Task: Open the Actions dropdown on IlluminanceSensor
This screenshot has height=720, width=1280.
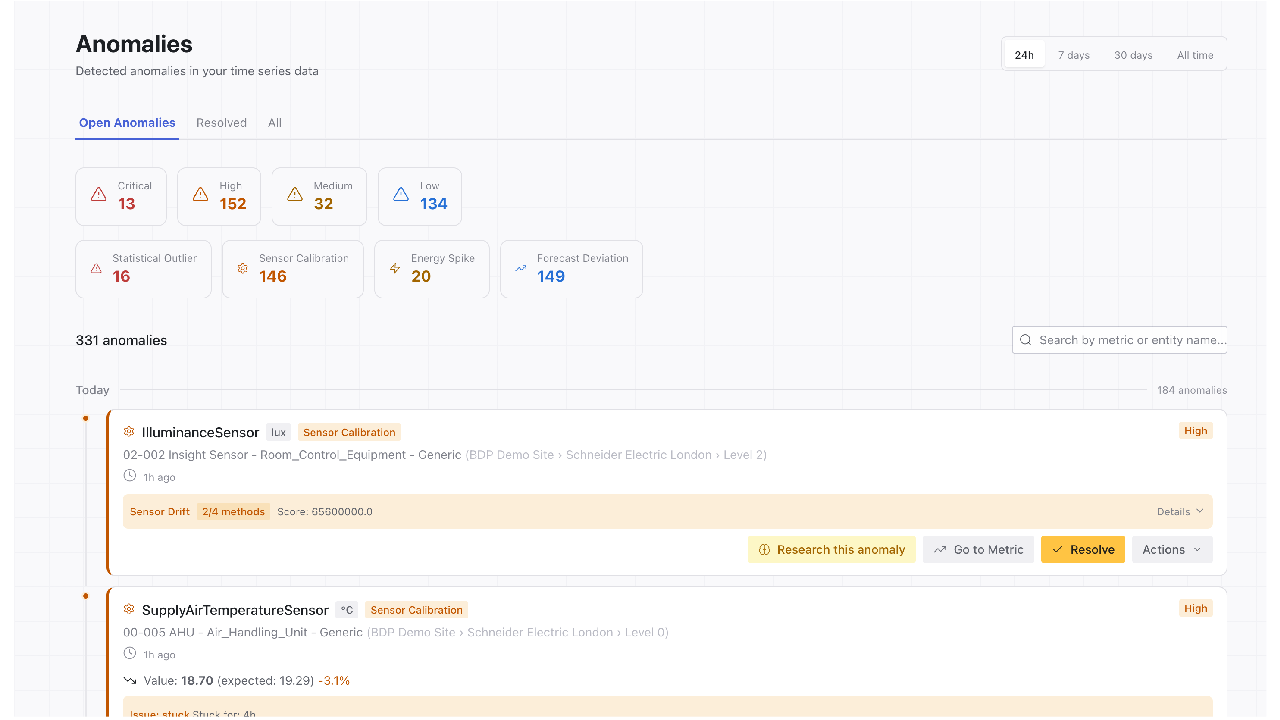Action: pos(1172,549)
